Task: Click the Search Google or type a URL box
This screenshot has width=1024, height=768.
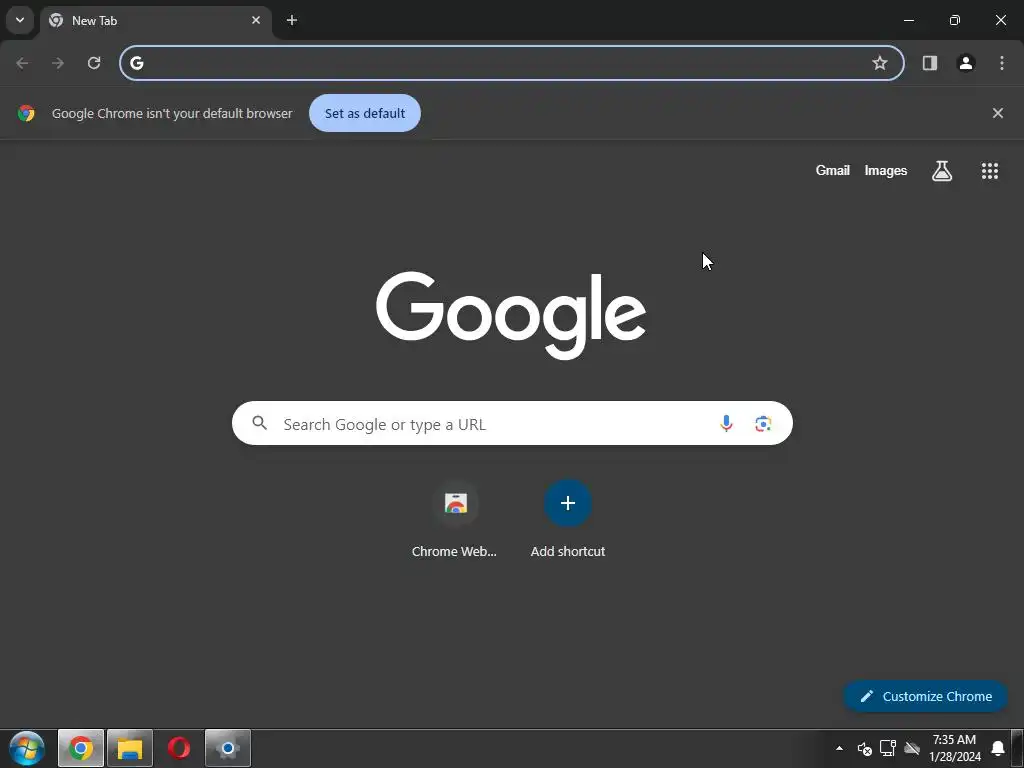Action: point(512,423)
